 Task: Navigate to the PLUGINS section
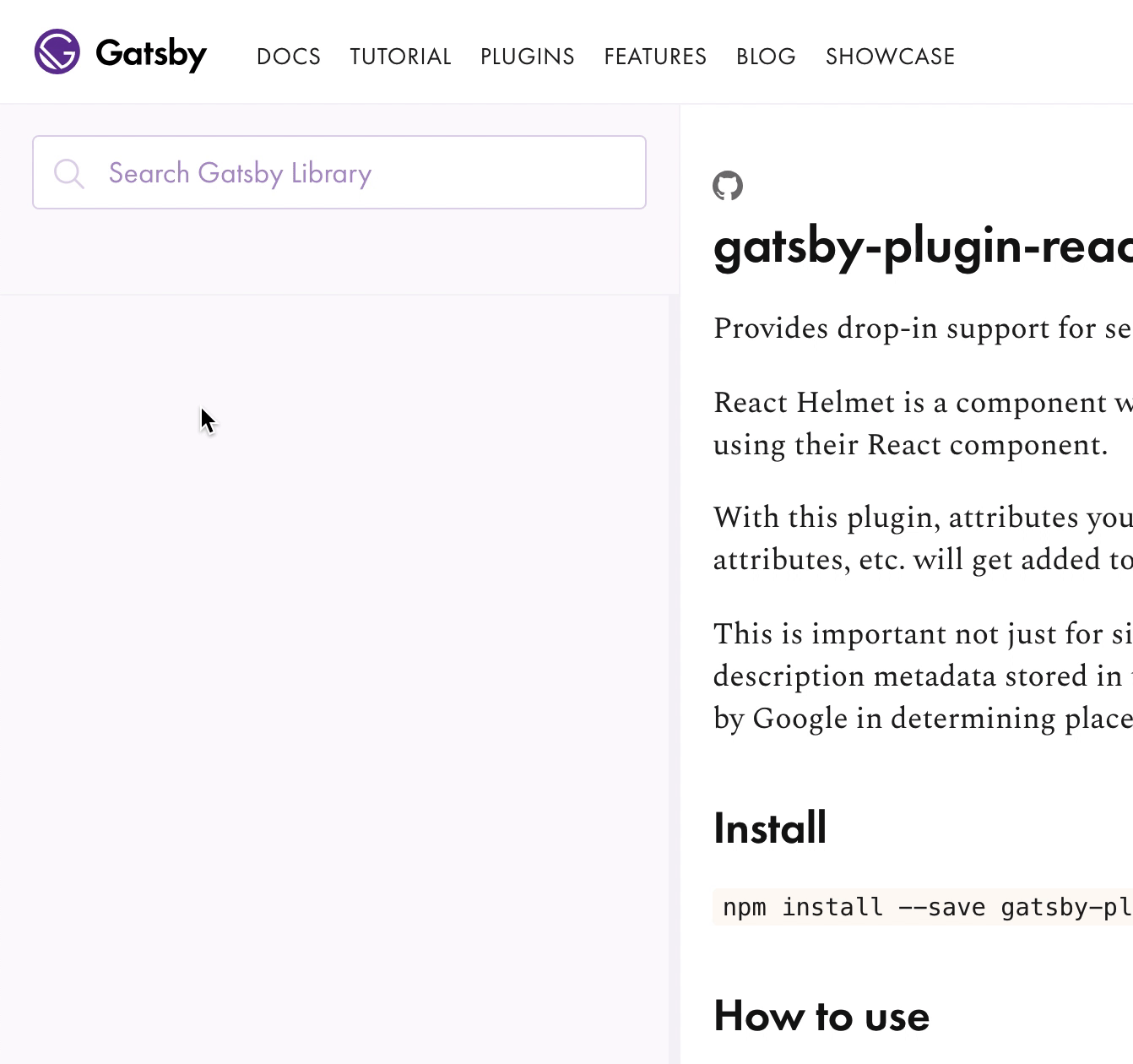point(527,56)
